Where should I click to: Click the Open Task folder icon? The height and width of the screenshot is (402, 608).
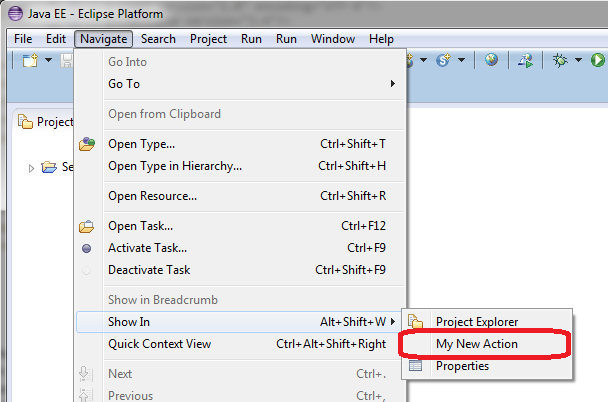tap(87, 226)
